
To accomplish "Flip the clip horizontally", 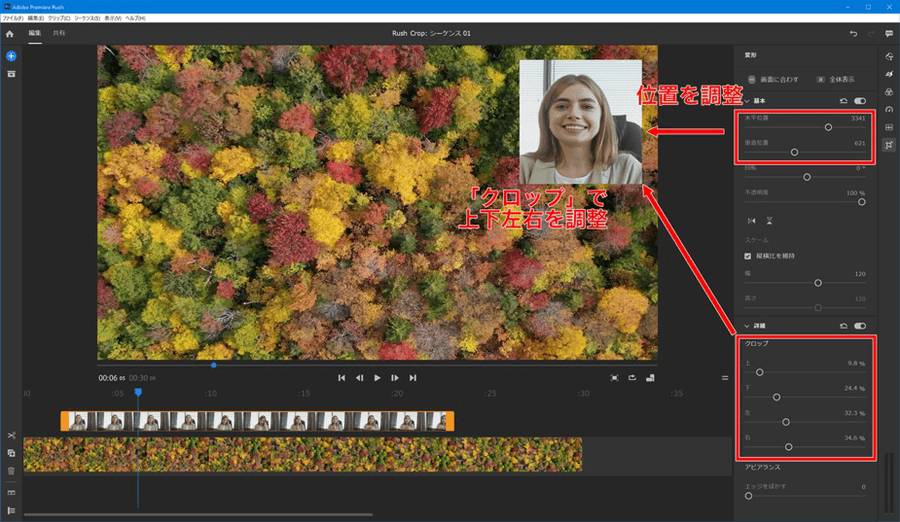I will 751,220.
